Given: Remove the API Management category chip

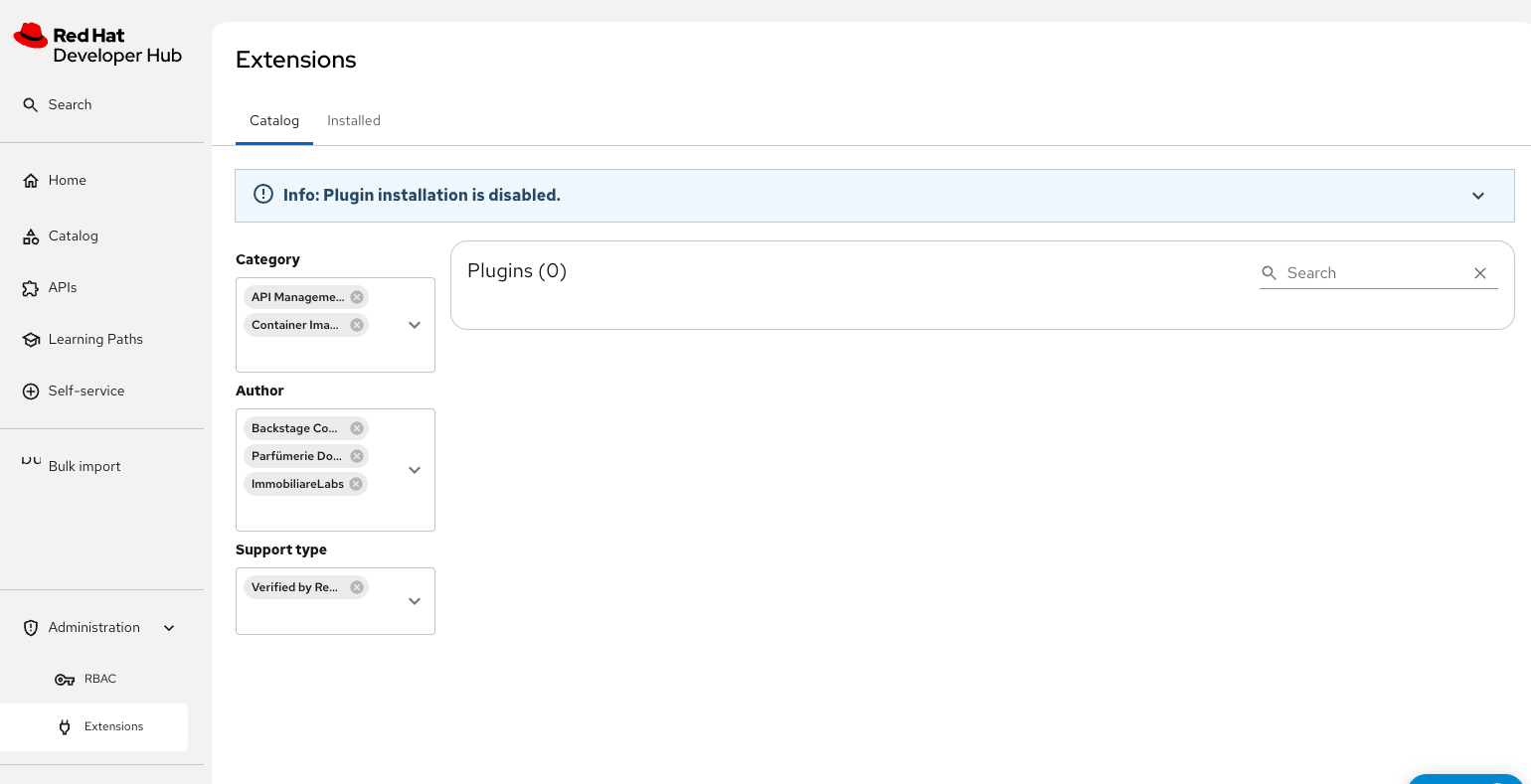Looking at the screenshot, I should 357,297.
